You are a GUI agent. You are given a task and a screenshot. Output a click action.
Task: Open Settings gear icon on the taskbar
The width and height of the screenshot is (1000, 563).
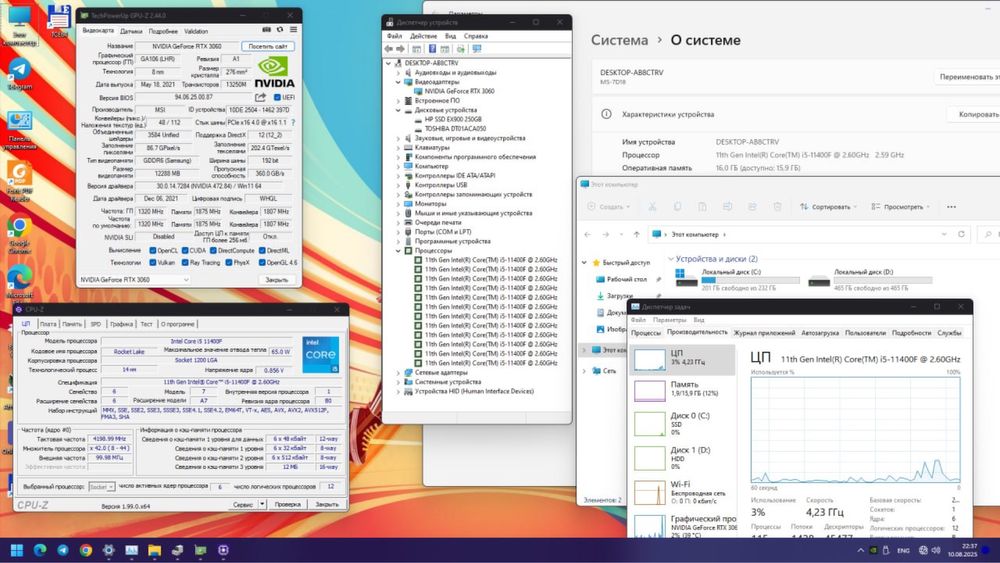click(x=109, y=550)
